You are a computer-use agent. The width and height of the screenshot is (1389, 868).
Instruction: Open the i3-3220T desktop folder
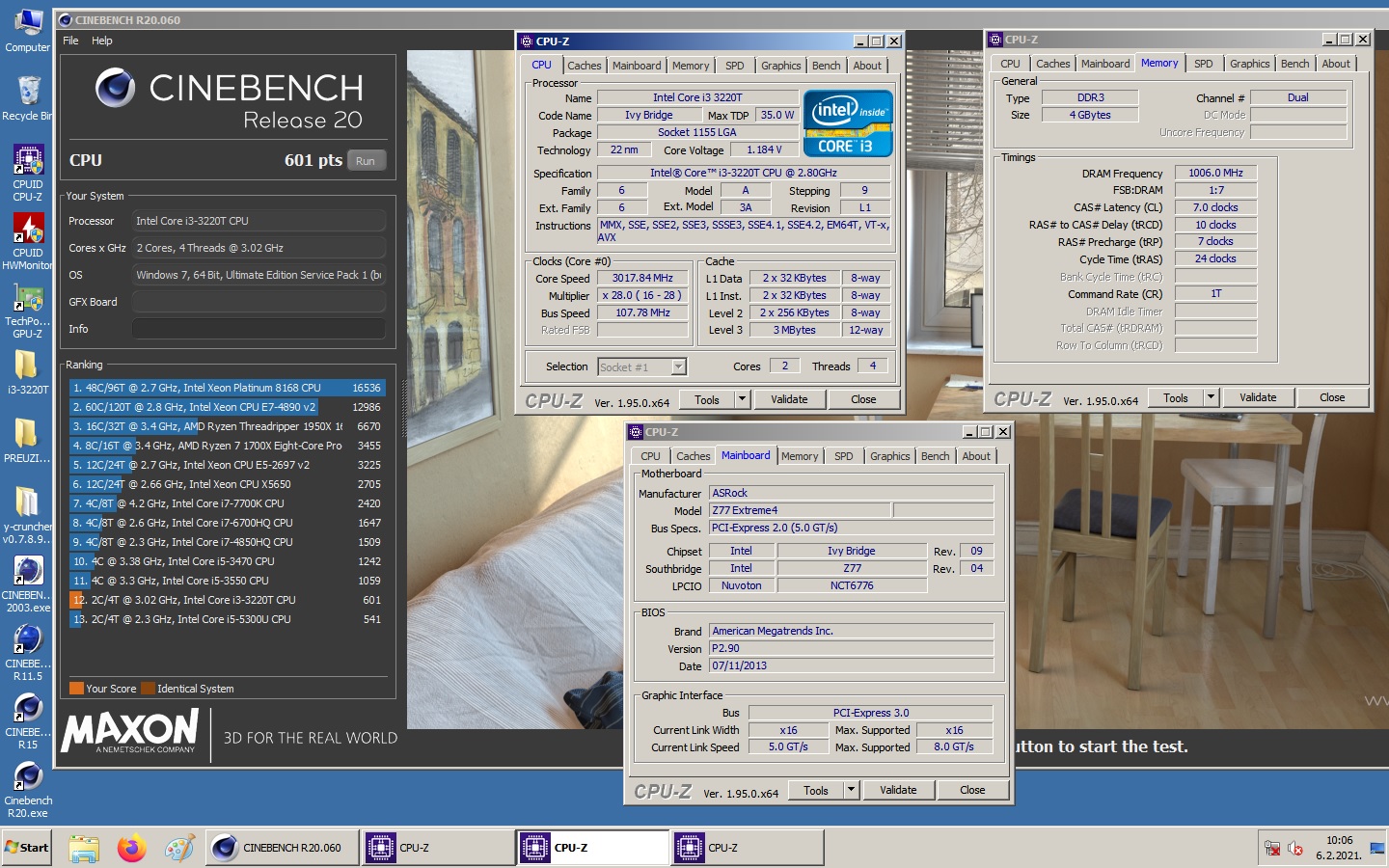28,371
